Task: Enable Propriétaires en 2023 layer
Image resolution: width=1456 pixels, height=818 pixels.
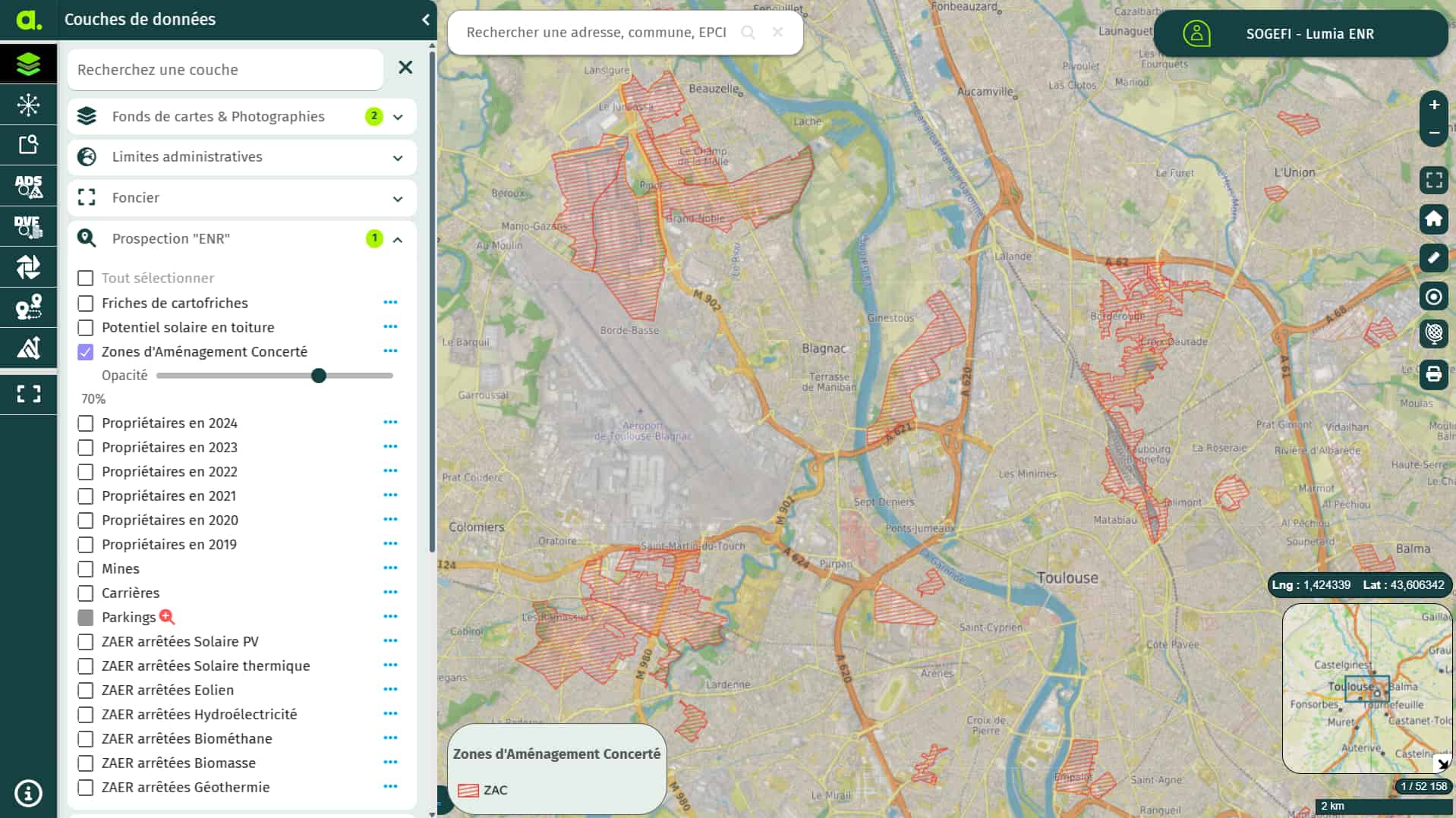Action: (x=86, y=448)
